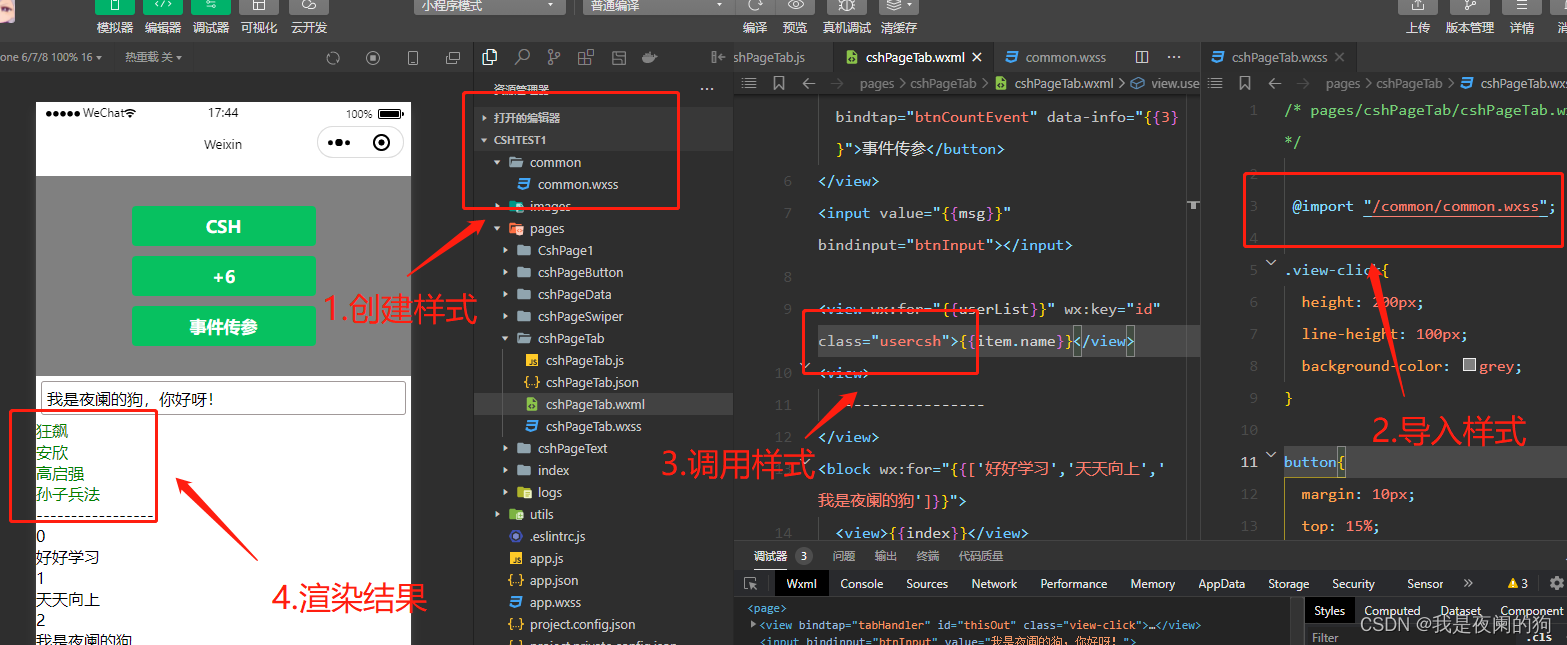Viewport: 1567px width, 645px height.
Task: Expand the cshPageSwiper folder
Action: tap(604, 316)
